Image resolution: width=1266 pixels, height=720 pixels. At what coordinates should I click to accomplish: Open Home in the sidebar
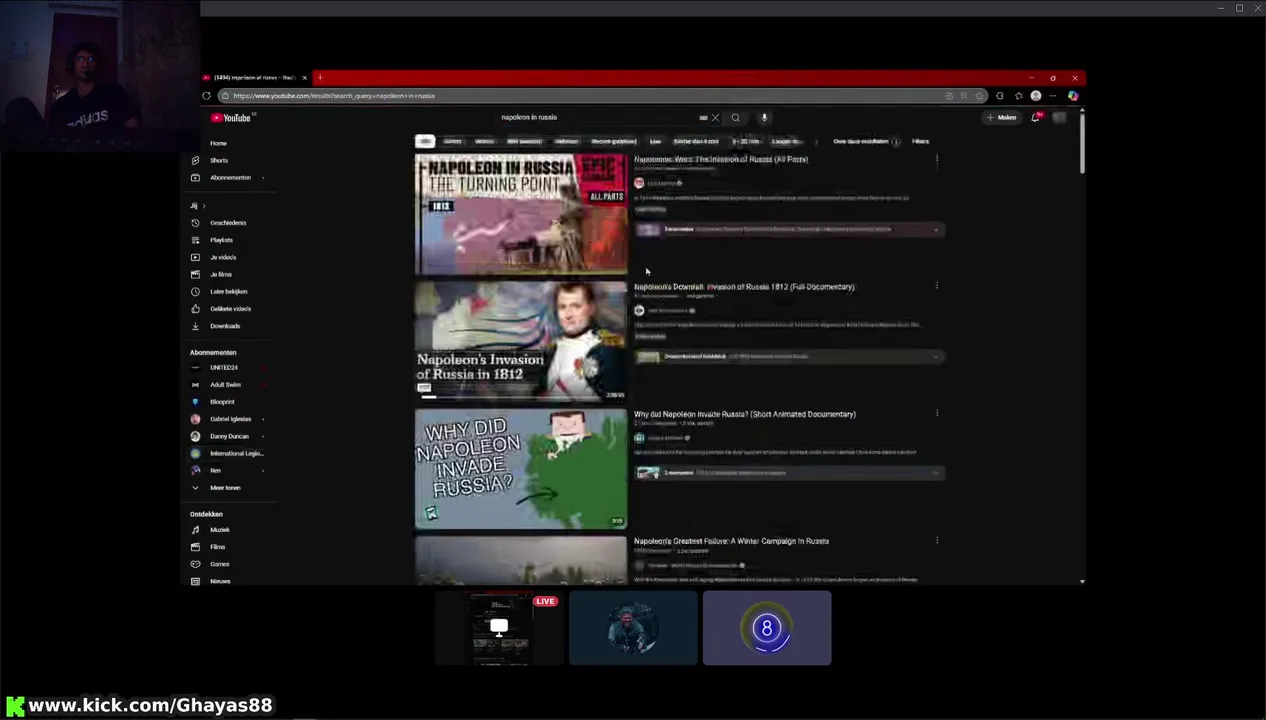tap(218, 143)
